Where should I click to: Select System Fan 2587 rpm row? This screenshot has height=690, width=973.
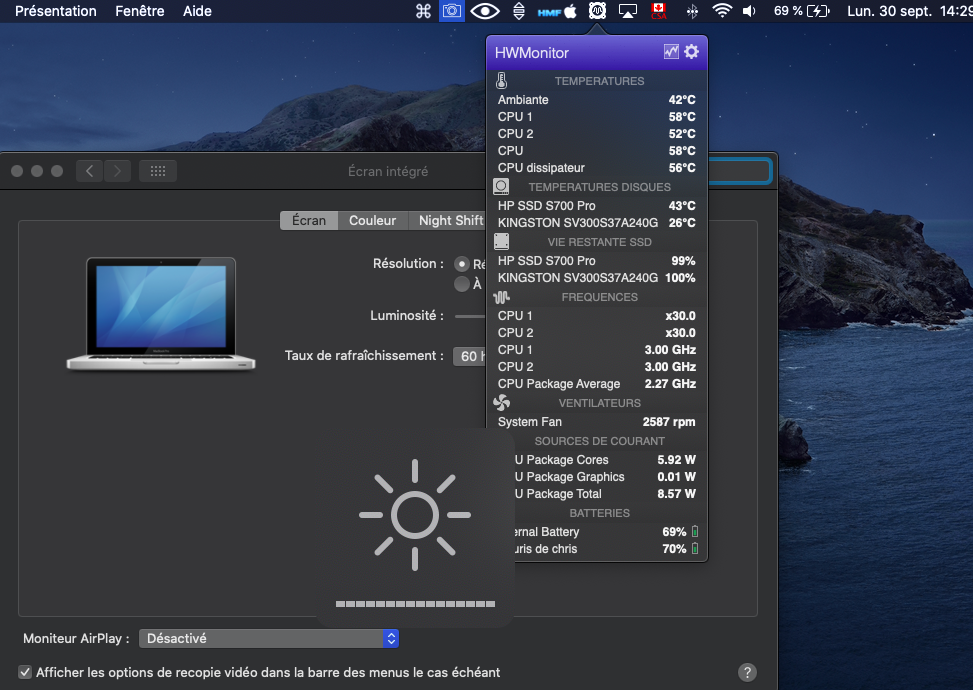click(596, 422)
